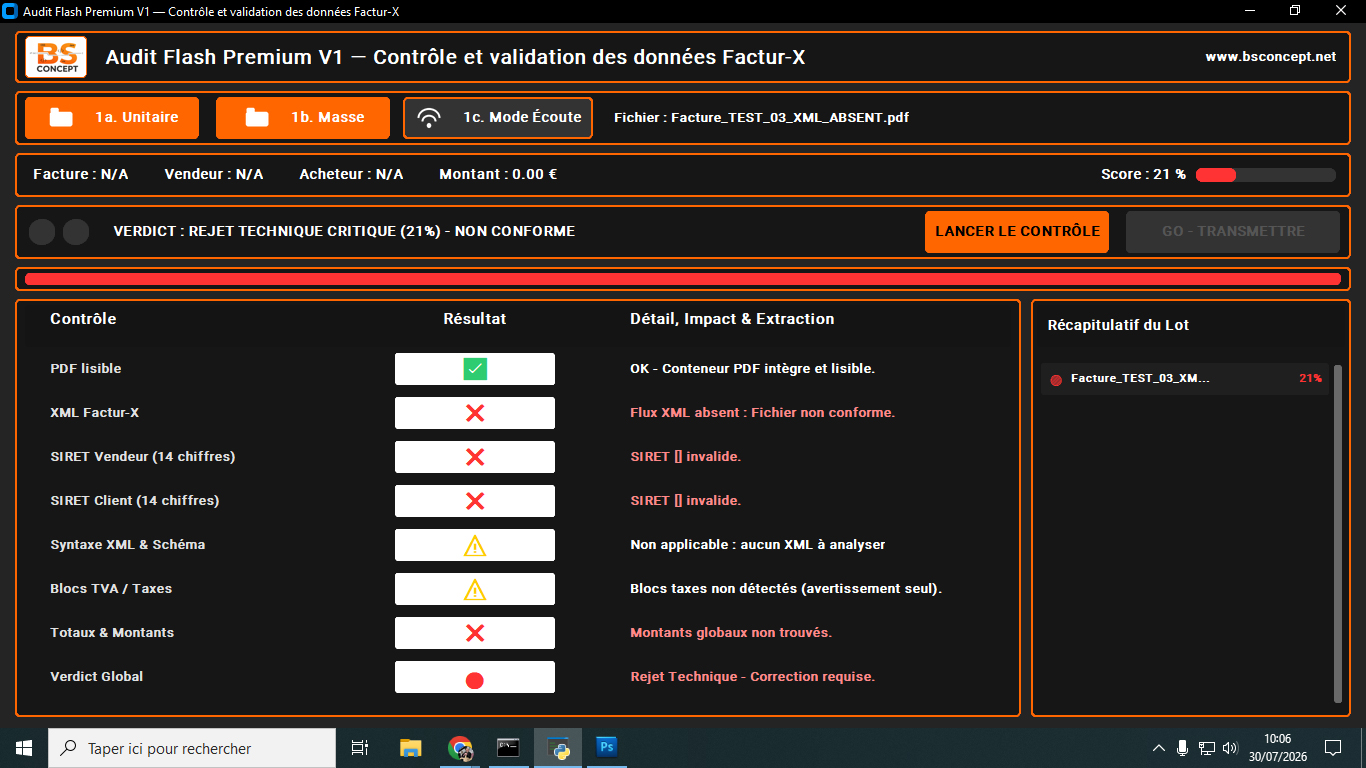
Task: Click the red cross for SIRET Vendeur
Action: click(x=475, y=457)
